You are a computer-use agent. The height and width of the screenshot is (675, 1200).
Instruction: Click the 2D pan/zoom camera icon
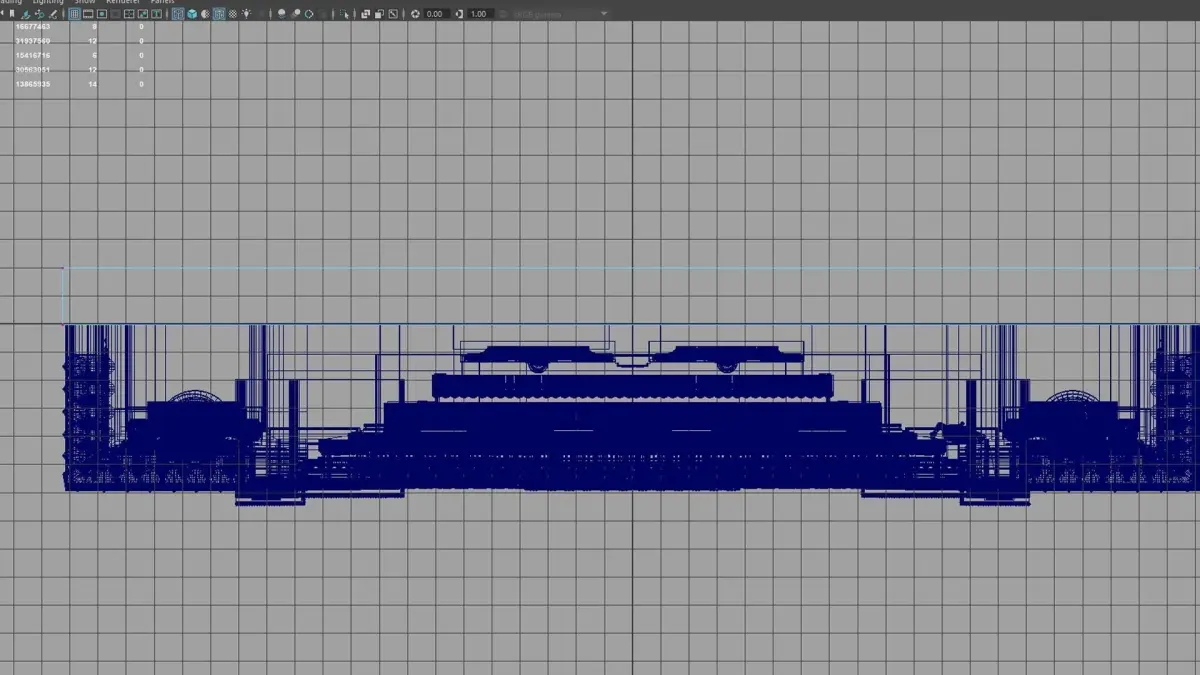[x=39, y=14]
